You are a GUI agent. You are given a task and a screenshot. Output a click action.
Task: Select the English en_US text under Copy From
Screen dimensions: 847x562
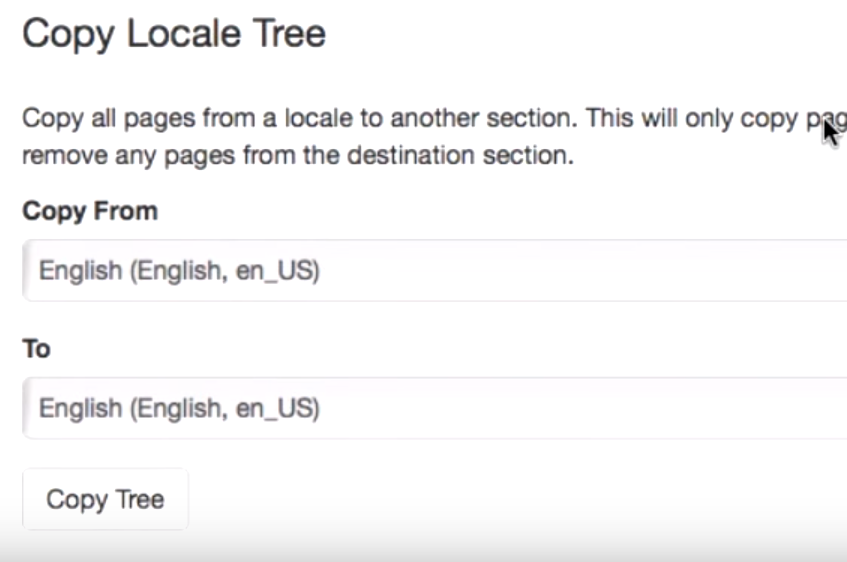point(179,271)
